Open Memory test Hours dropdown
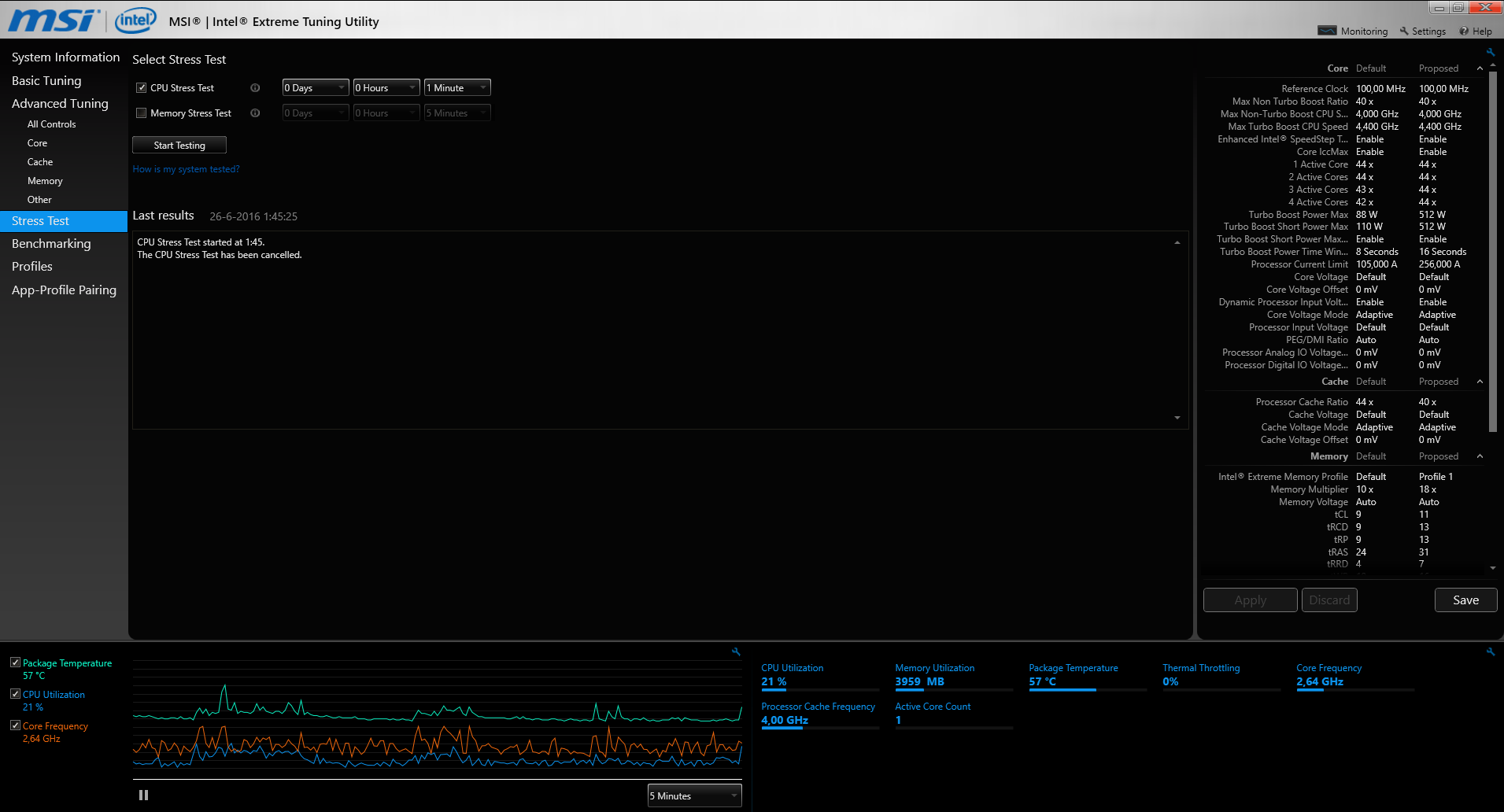The image size is (1504, 812). 386,113
